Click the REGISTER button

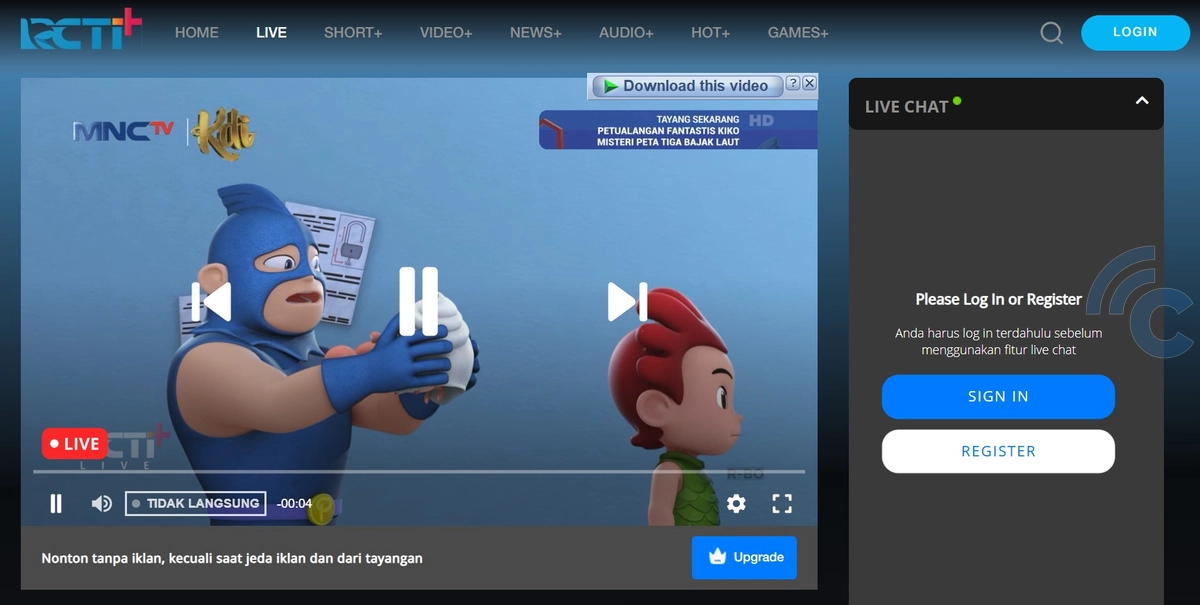998,451
